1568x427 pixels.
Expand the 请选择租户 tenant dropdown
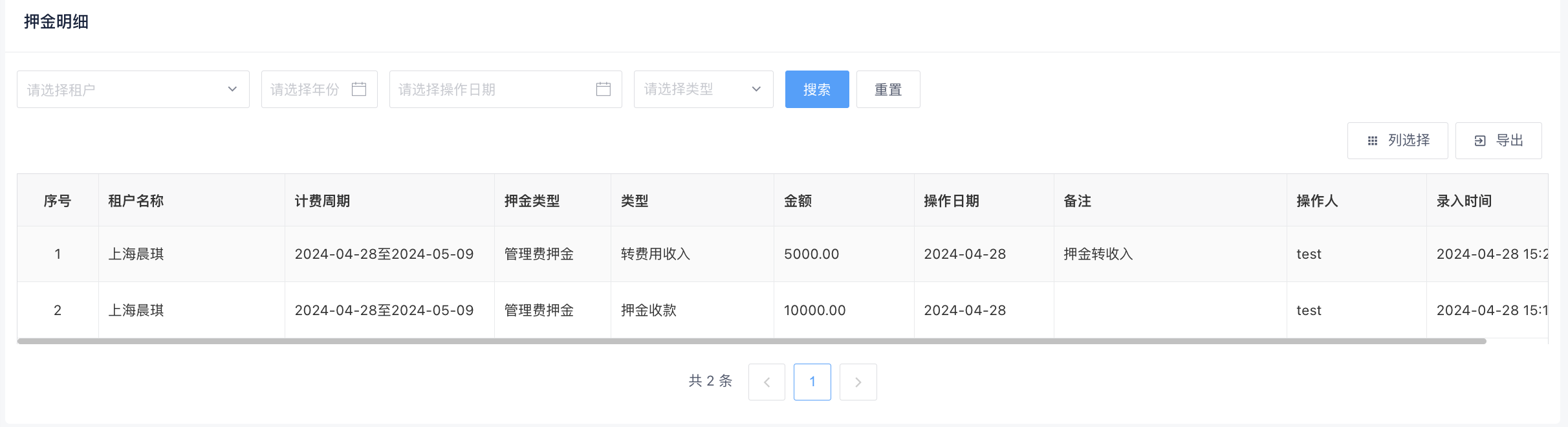pyautogui.click(x=133, y=89)
